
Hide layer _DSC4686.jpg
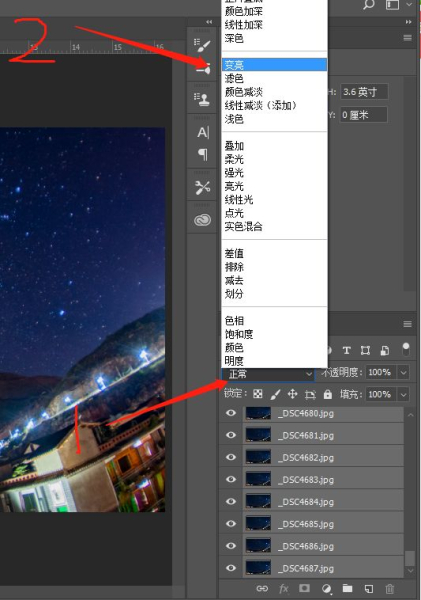click(231, 546)
